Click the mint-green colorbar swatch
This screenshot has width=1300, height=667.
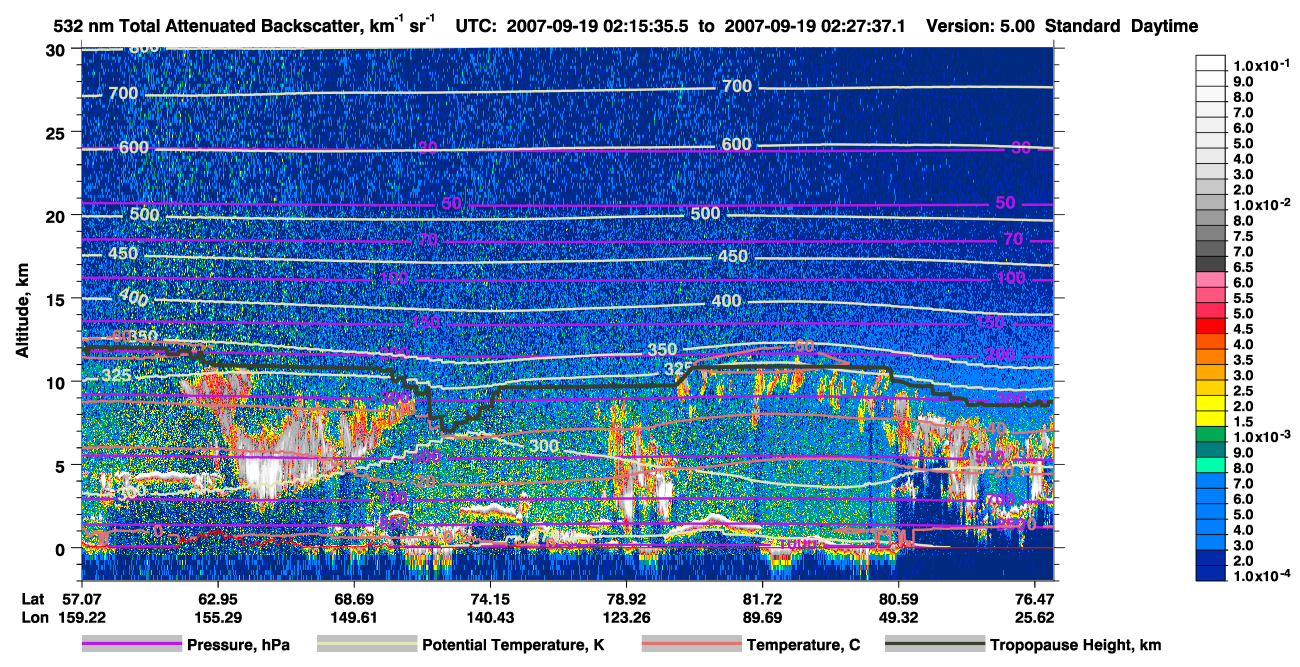[1210, 465]
